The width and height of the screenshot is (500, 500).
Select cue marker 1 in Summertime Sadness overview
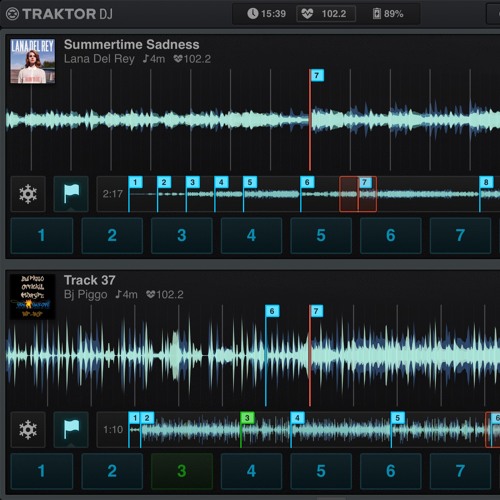coord(135,182)
